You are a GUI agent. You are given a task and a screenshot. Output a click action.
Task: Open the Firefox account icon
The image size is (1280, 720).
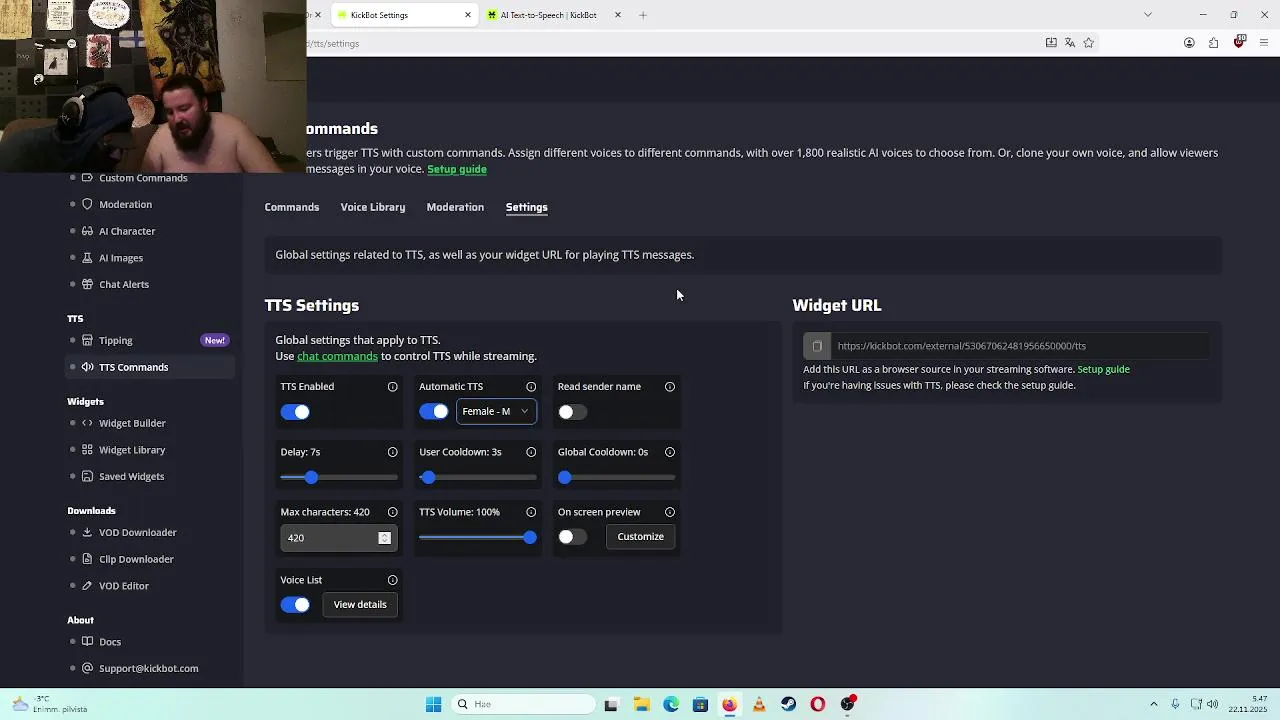pos(1189,43)
